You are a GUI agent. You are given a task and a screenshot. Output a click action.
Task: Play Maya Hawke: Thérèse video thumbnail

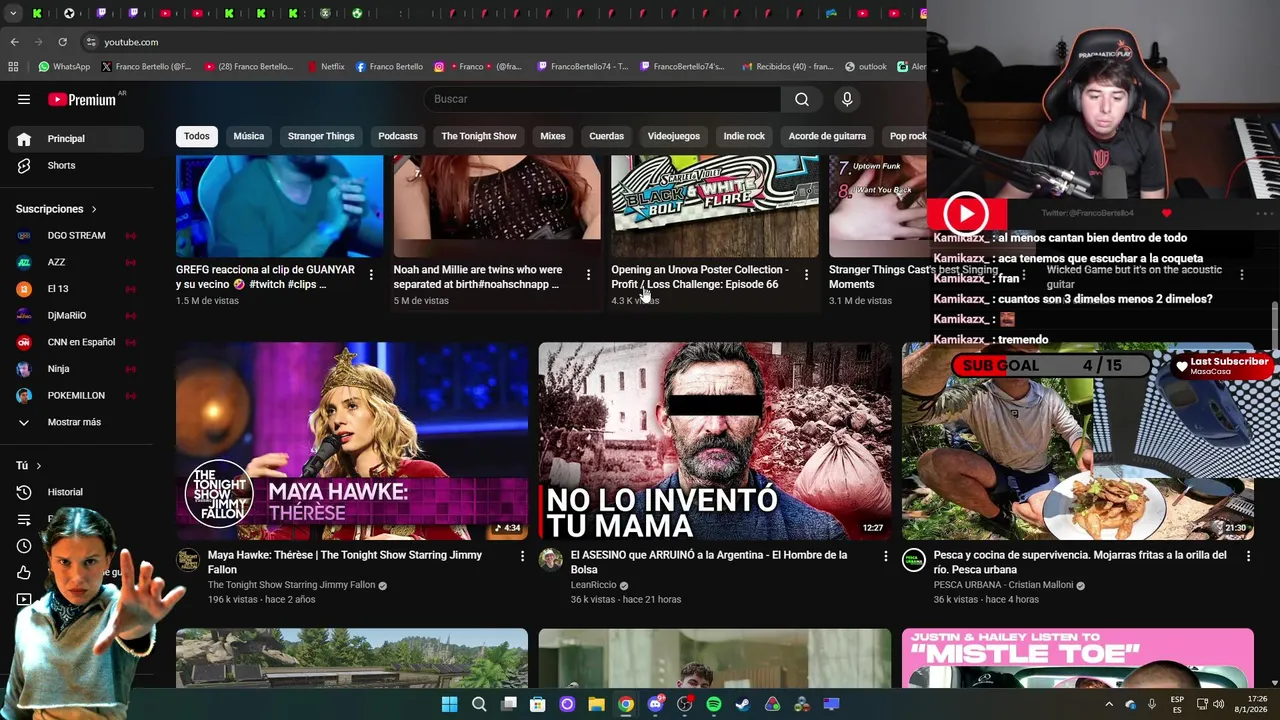352,441
